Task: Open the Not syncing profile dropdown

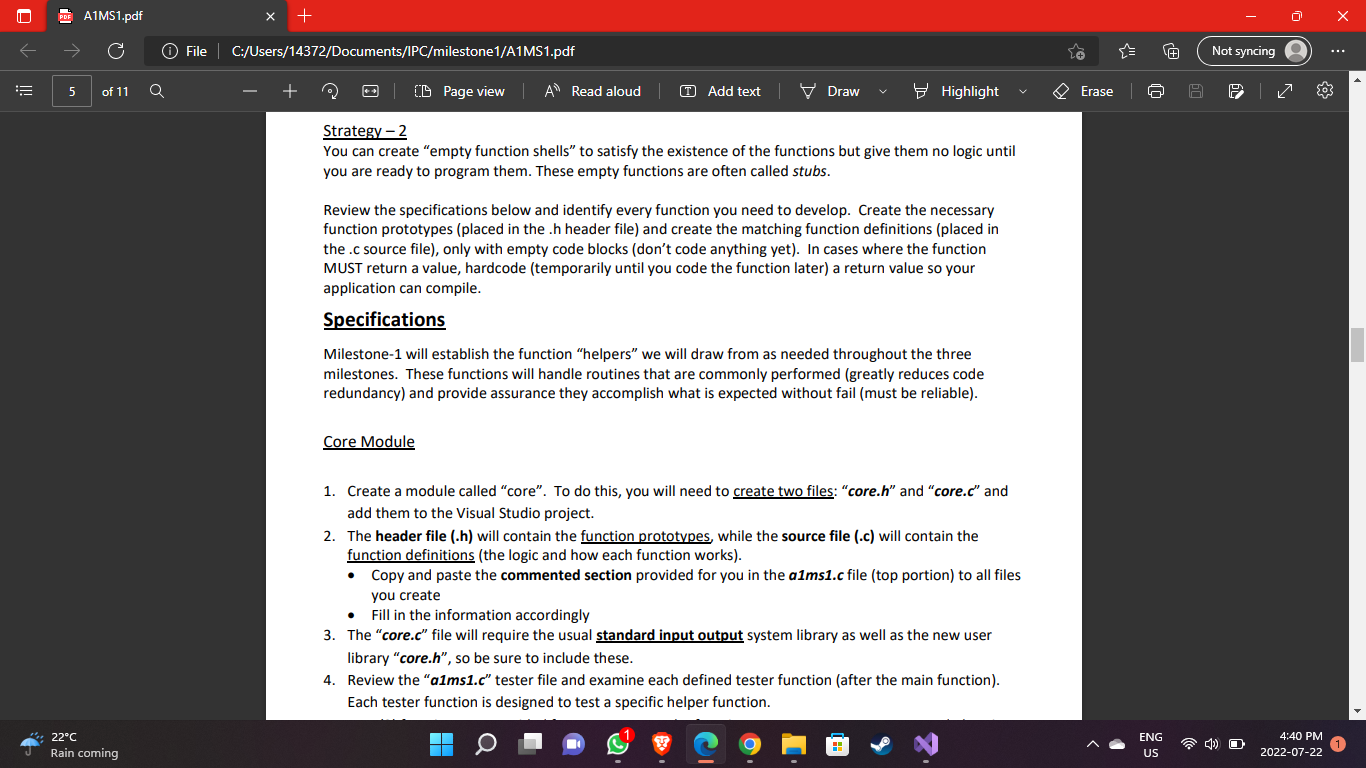Action: [1253, 50]
